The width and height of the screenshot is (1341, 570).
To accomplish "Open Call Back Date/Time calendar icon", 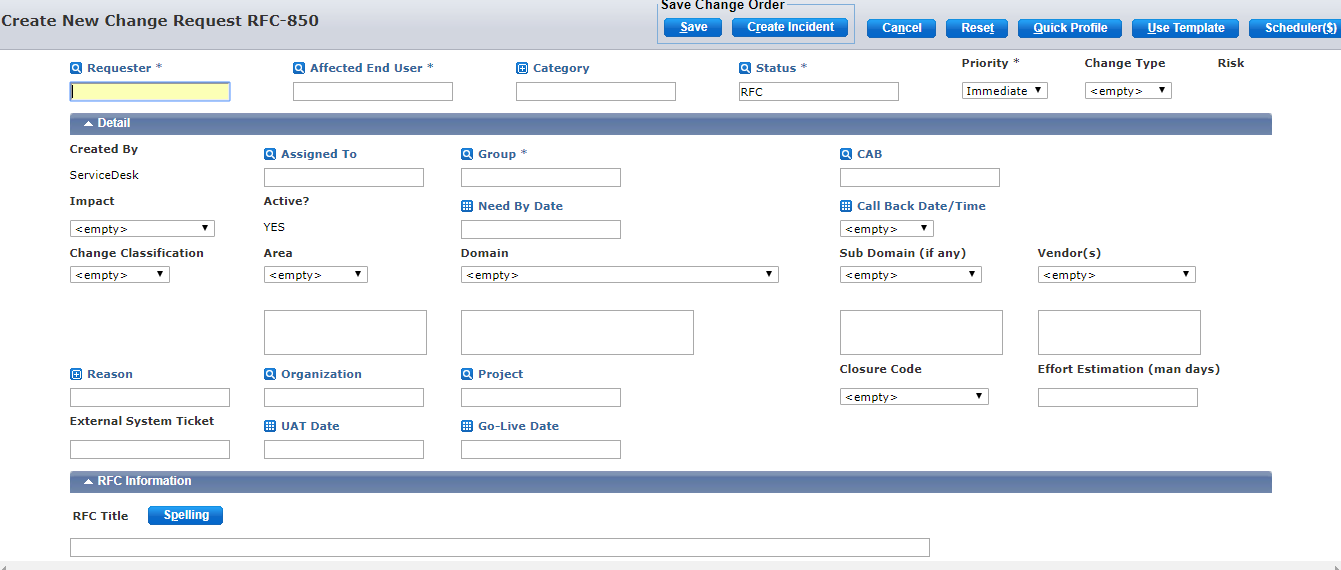I will [x=846, y=206].
